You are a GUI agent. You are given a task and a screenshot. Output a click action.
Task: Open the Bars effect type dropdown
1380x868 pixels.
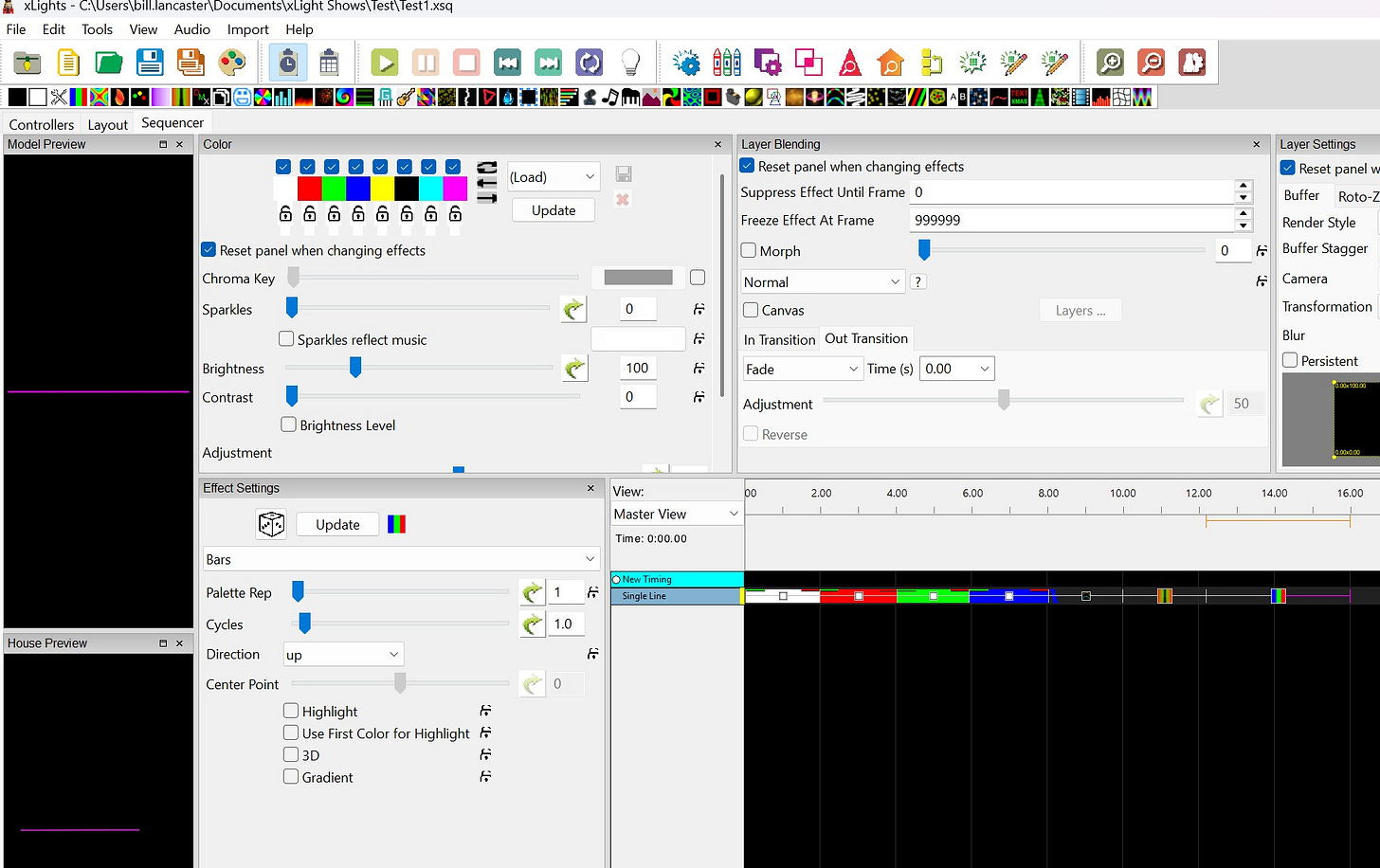pos(402,559)
